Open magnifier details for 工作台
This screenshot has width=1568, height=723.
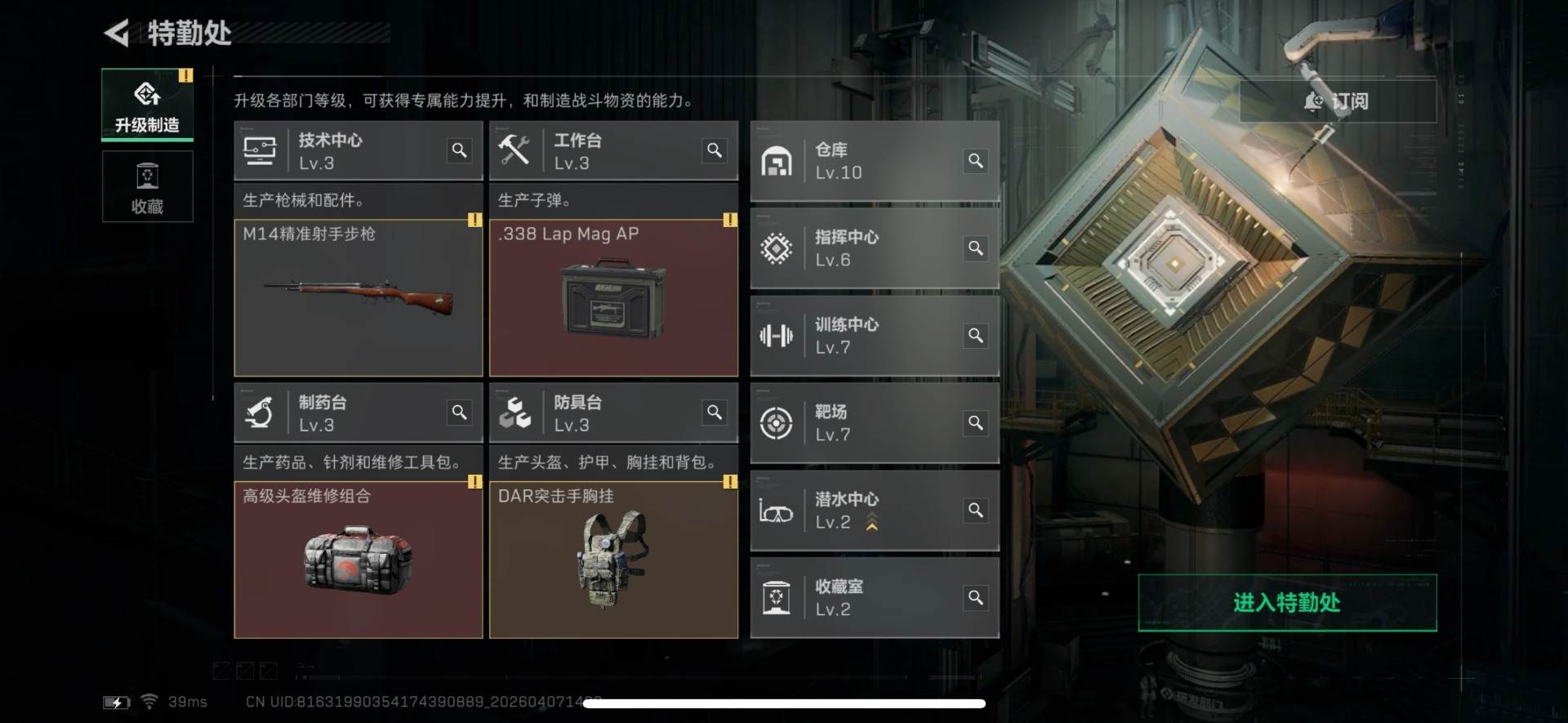coord(715,150)
